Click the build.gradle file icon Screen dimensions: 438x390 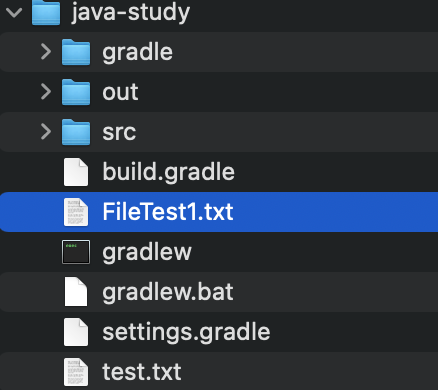(76, 172)
